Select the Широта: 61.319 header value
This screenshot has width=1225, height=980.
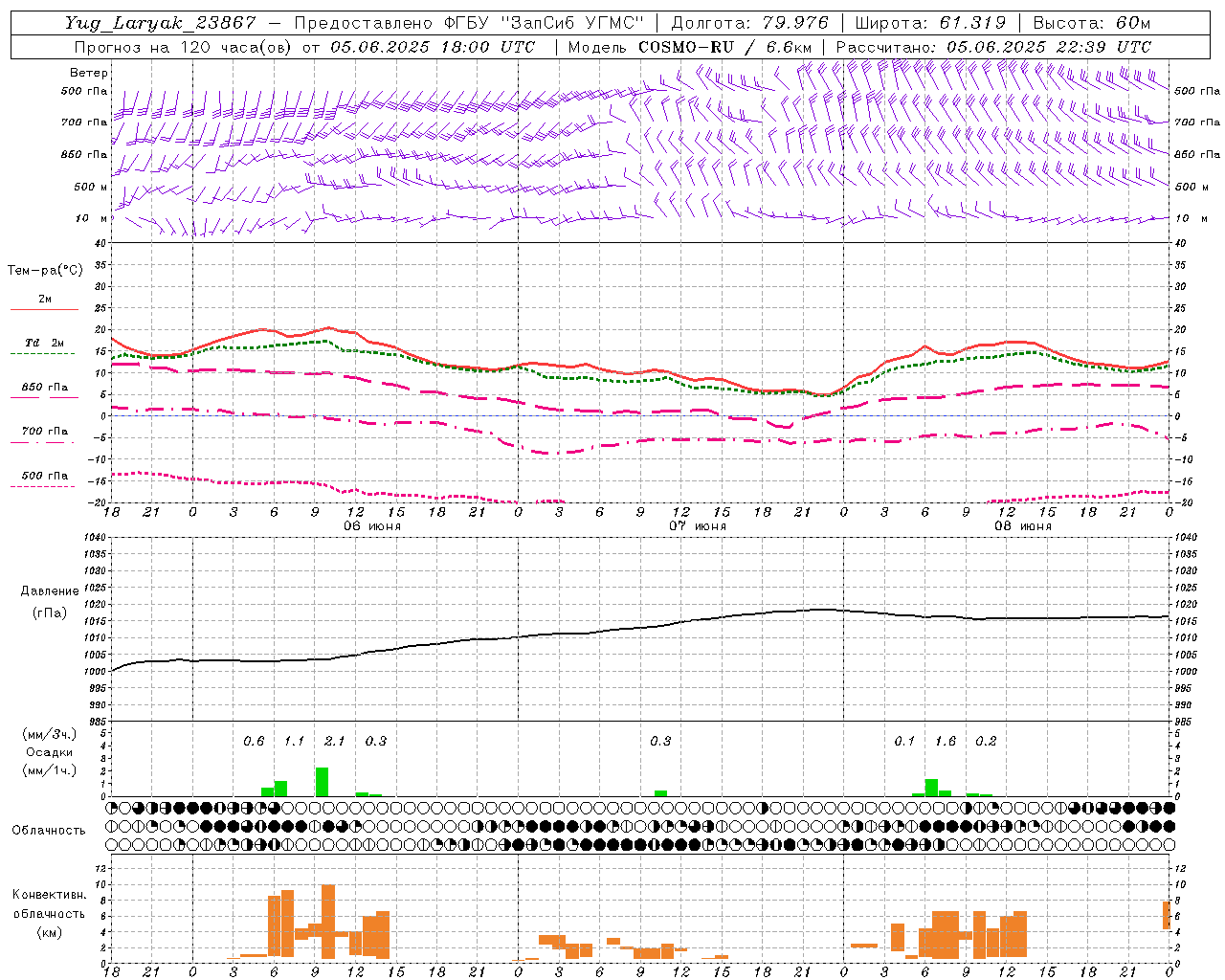pos(930,23)
